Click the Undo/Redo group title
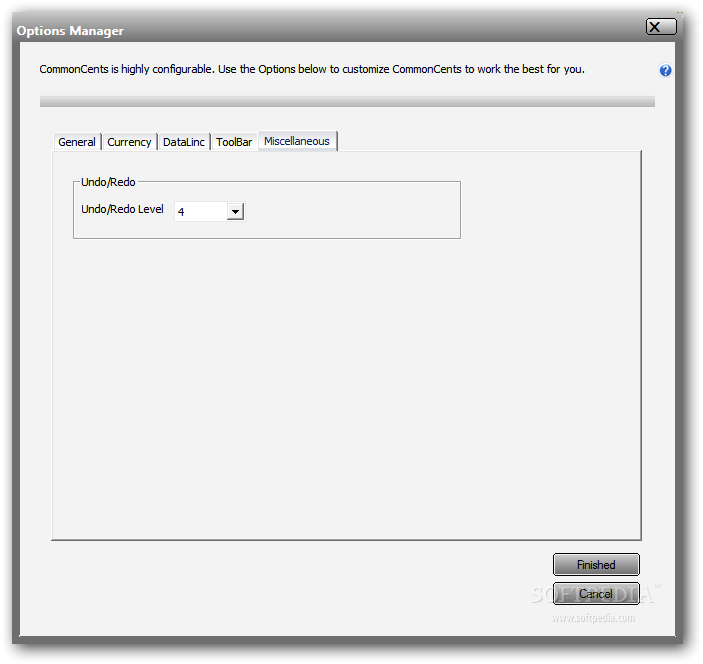This screenshot has height=664, width=703. (108, 182)
